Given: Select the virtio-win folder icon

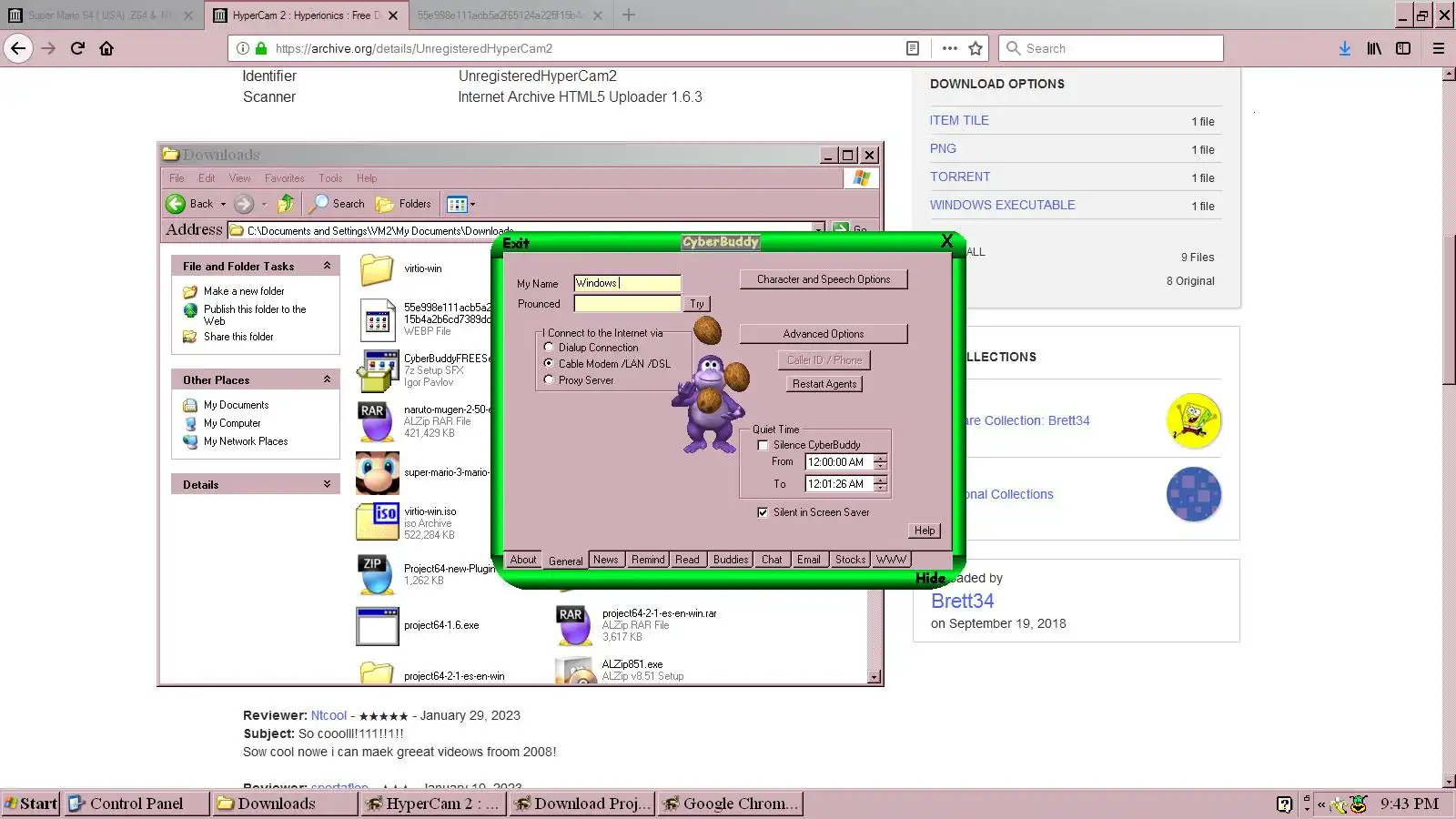Looking at the screenshot, I should (376, 269).
